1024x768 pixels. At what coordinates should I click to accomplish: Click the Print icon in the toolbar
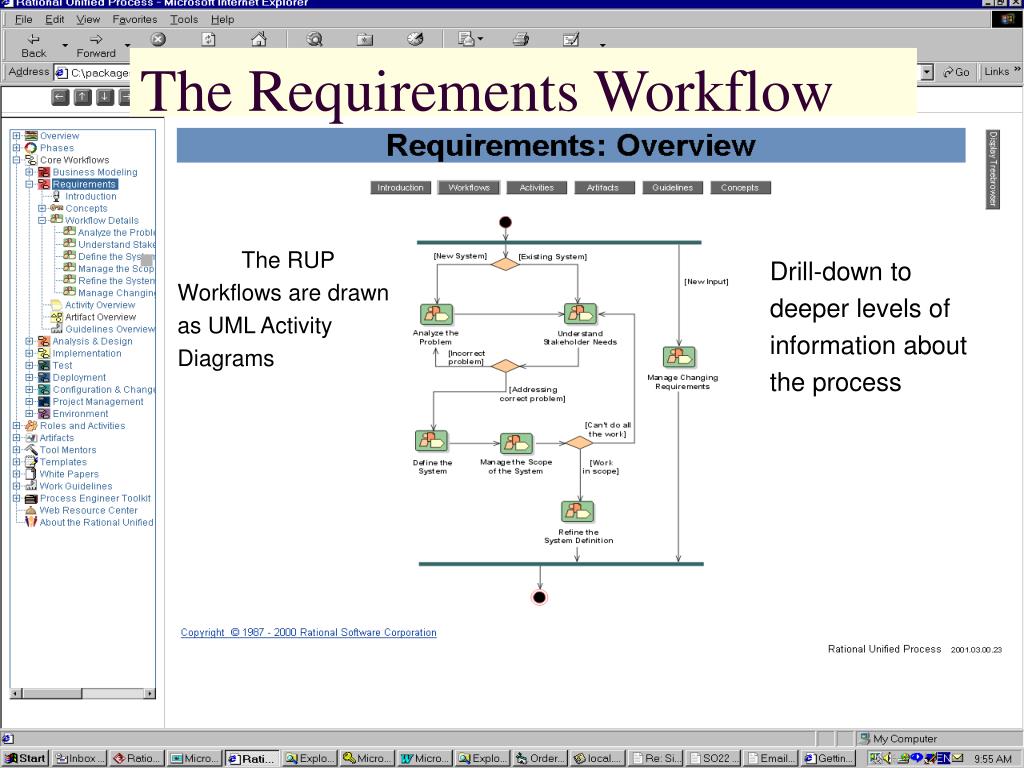pyautogui.click(x=520, y=40)
